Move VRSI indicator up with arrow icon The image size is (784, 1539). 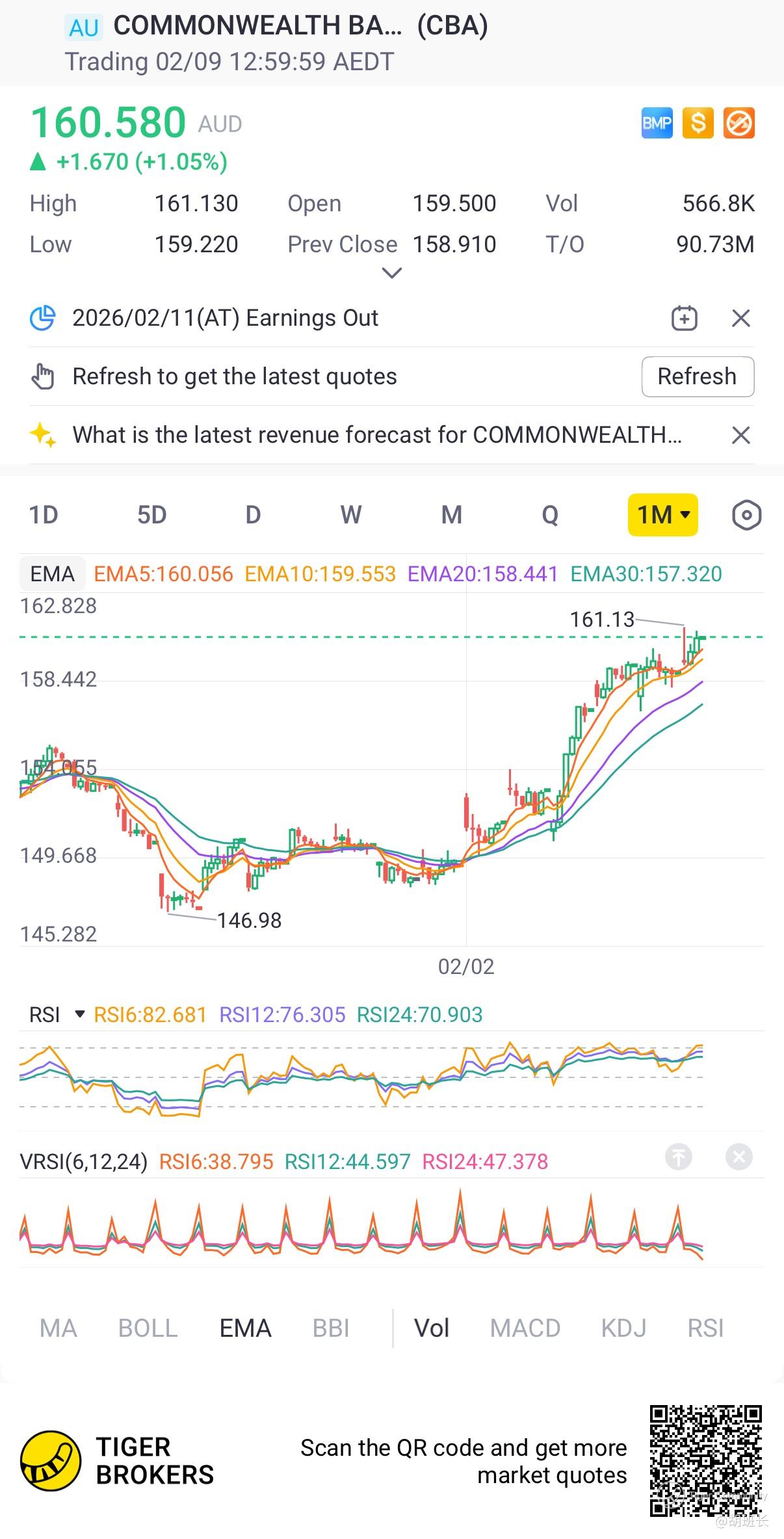click(x=679, y=1157)
